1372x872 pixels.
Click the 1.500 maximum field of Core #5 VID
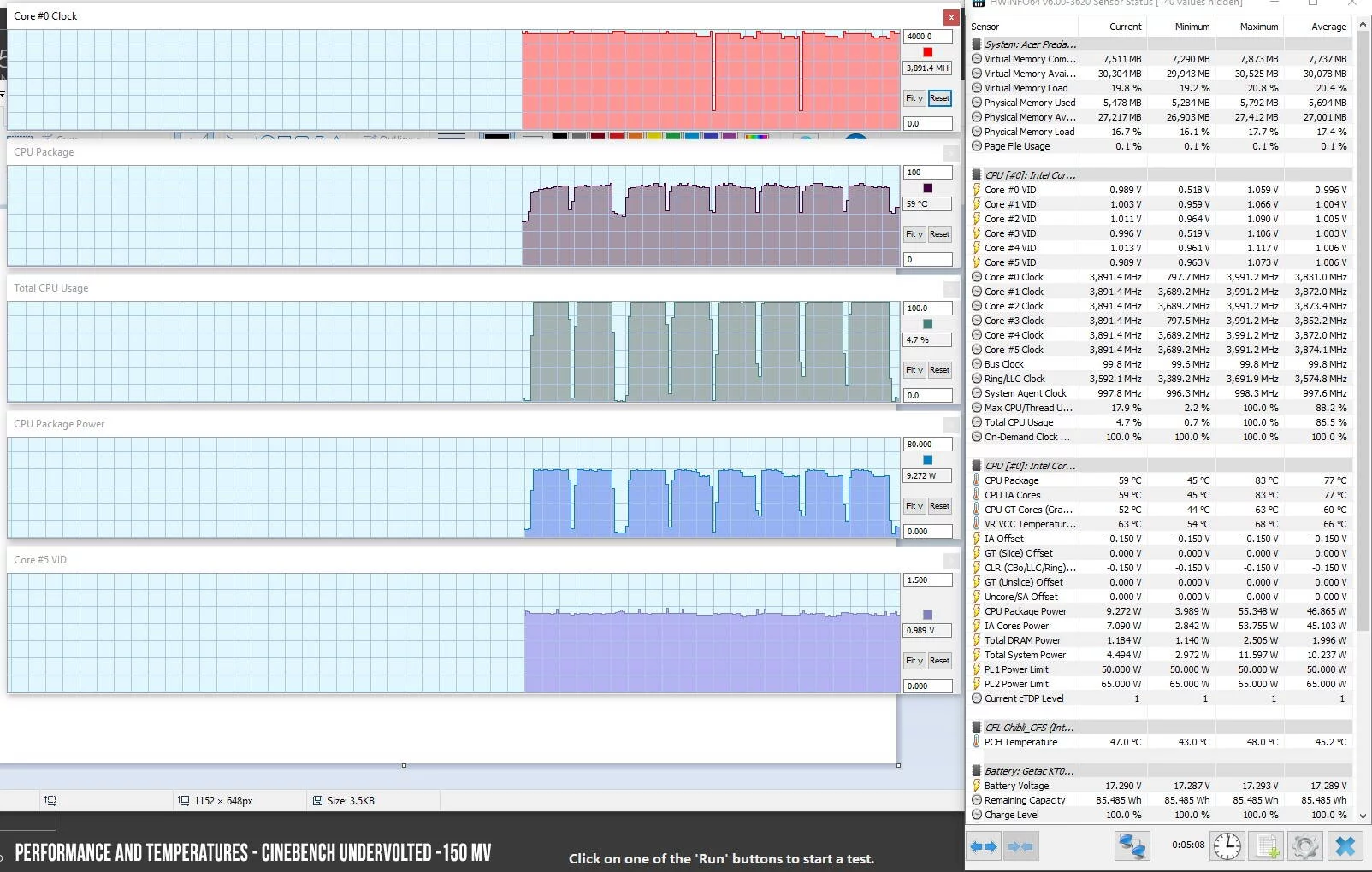coord(928,580)
